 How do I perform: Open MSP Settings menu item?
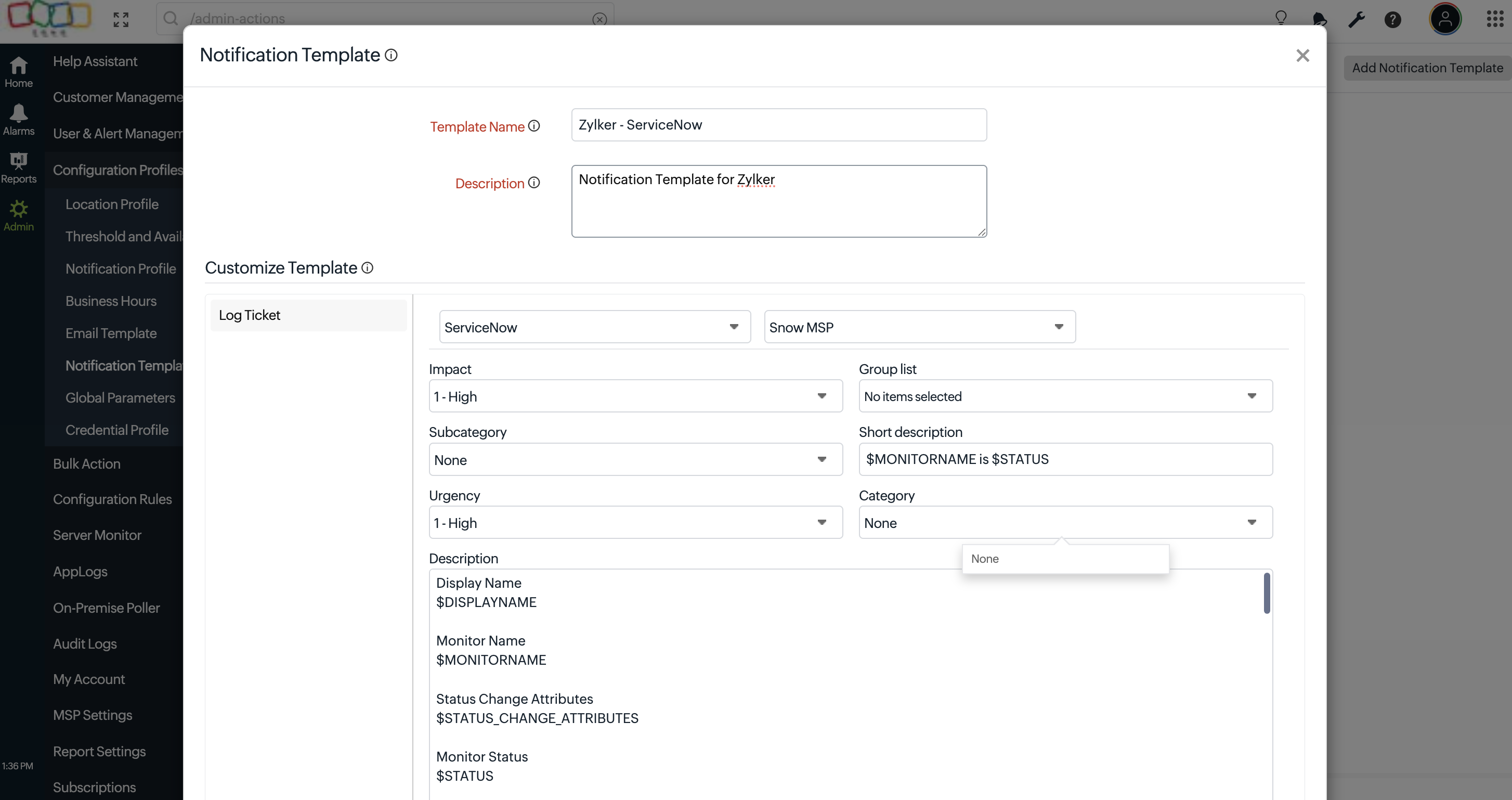coord(92,715)
